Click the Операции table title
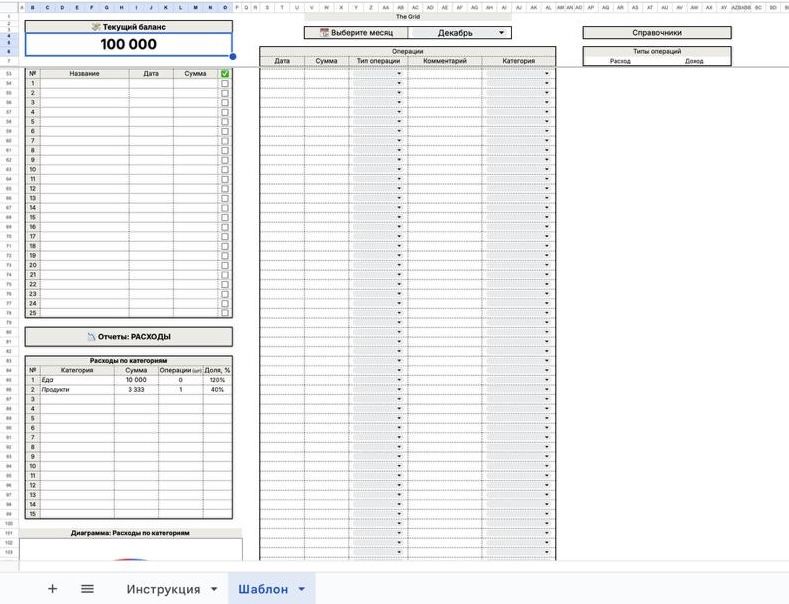The height and width of the screenshot is (604, 789). point(408,51)
